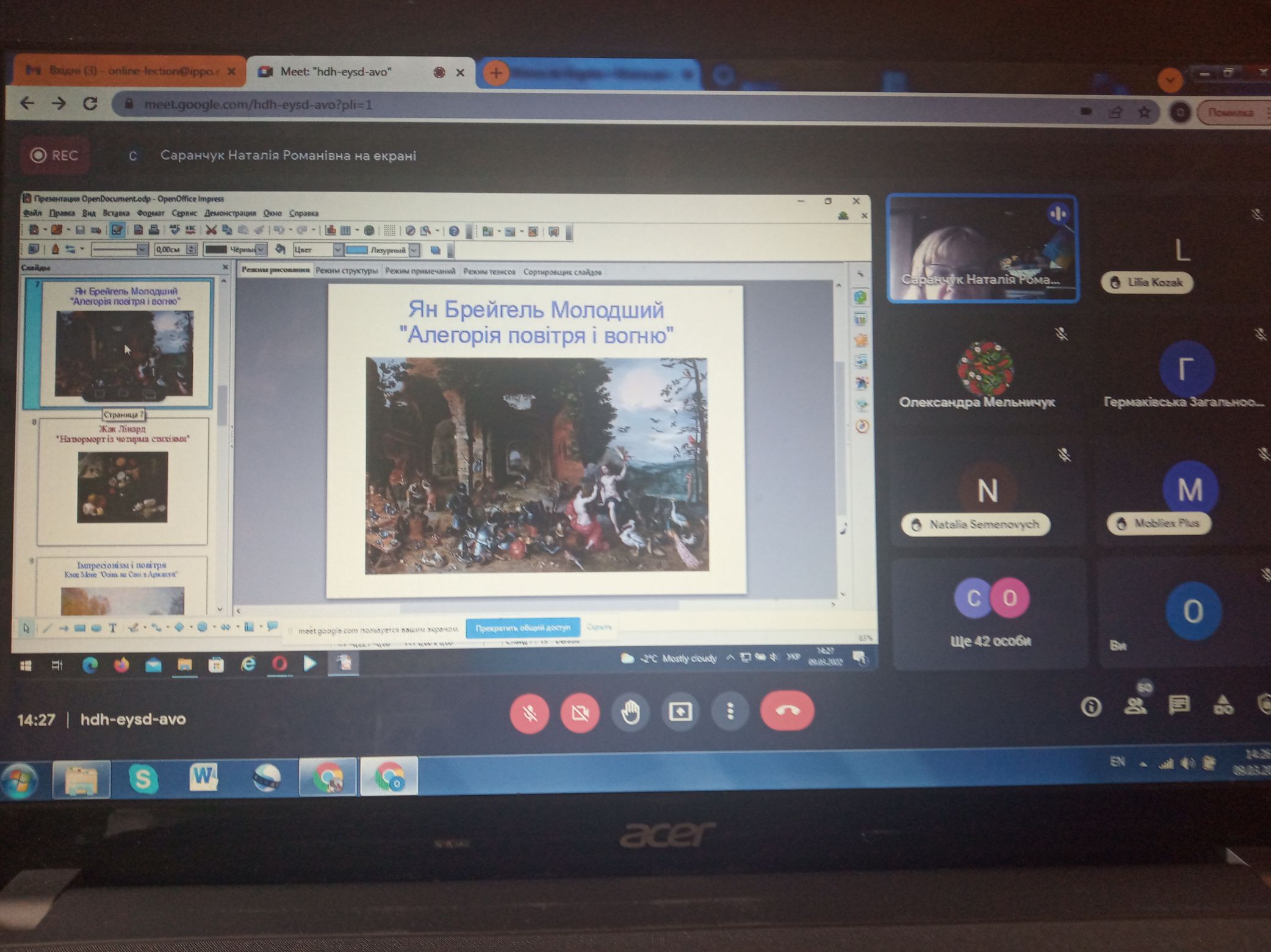Switch to Режим примечаний view tab
Viewport: 1271px width, 952px height.
(x=420, y=271)
